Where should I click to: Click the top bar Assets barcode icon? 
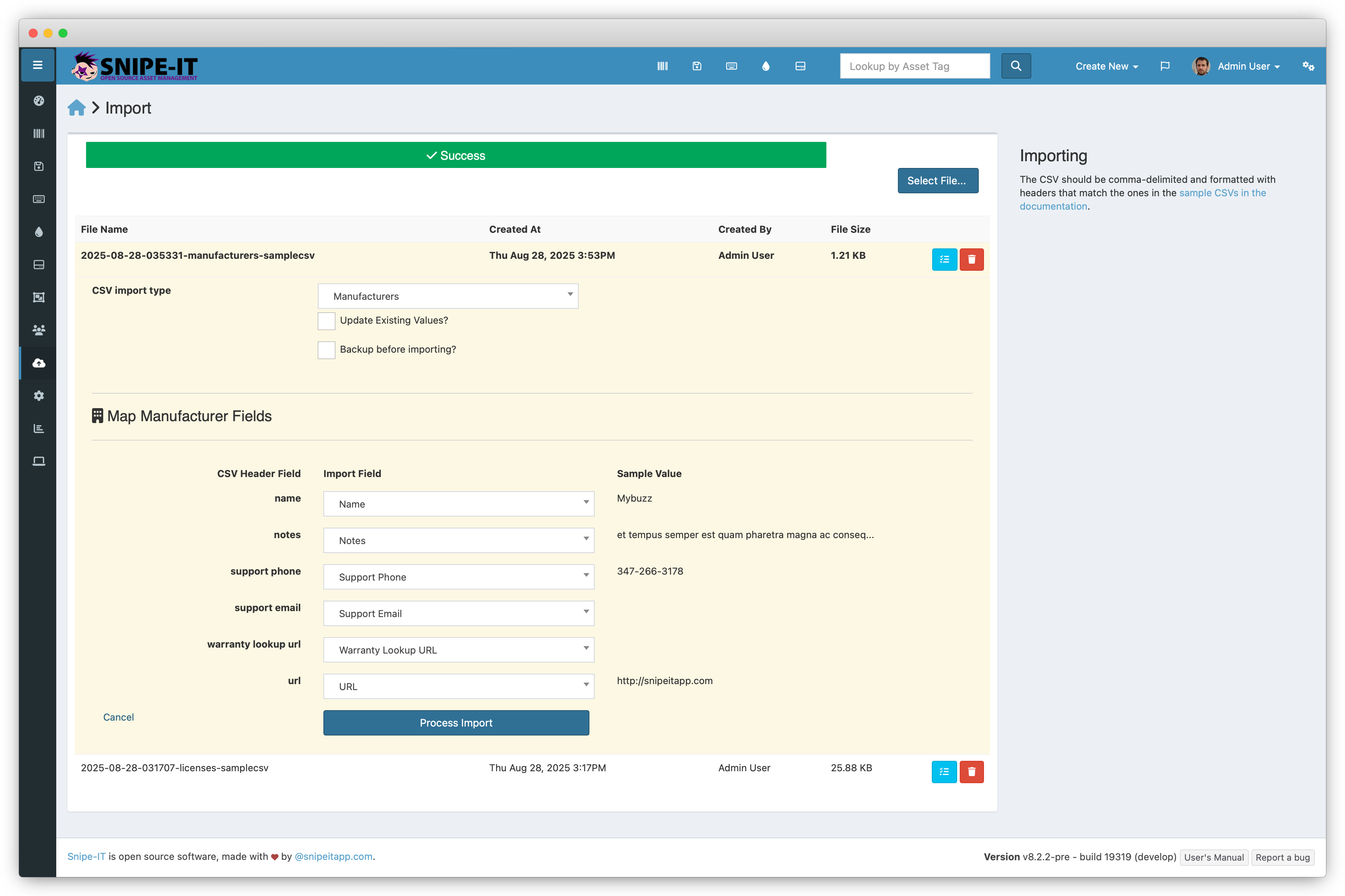click(x=662, y=66)
